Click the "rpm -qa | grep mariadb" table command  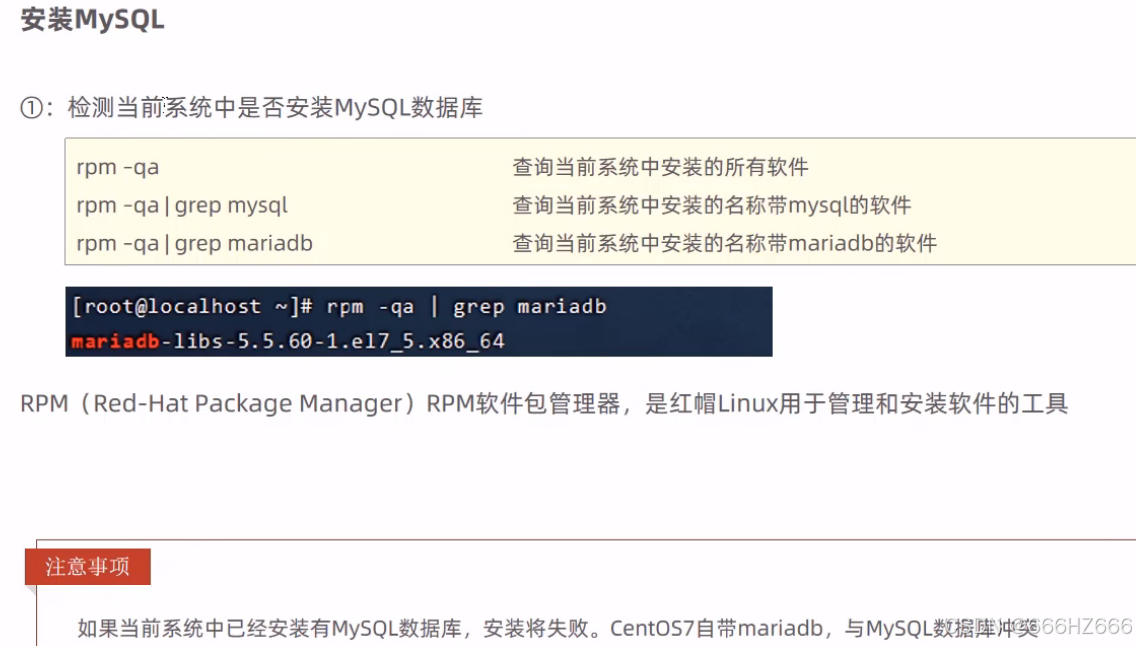(194, 243)
